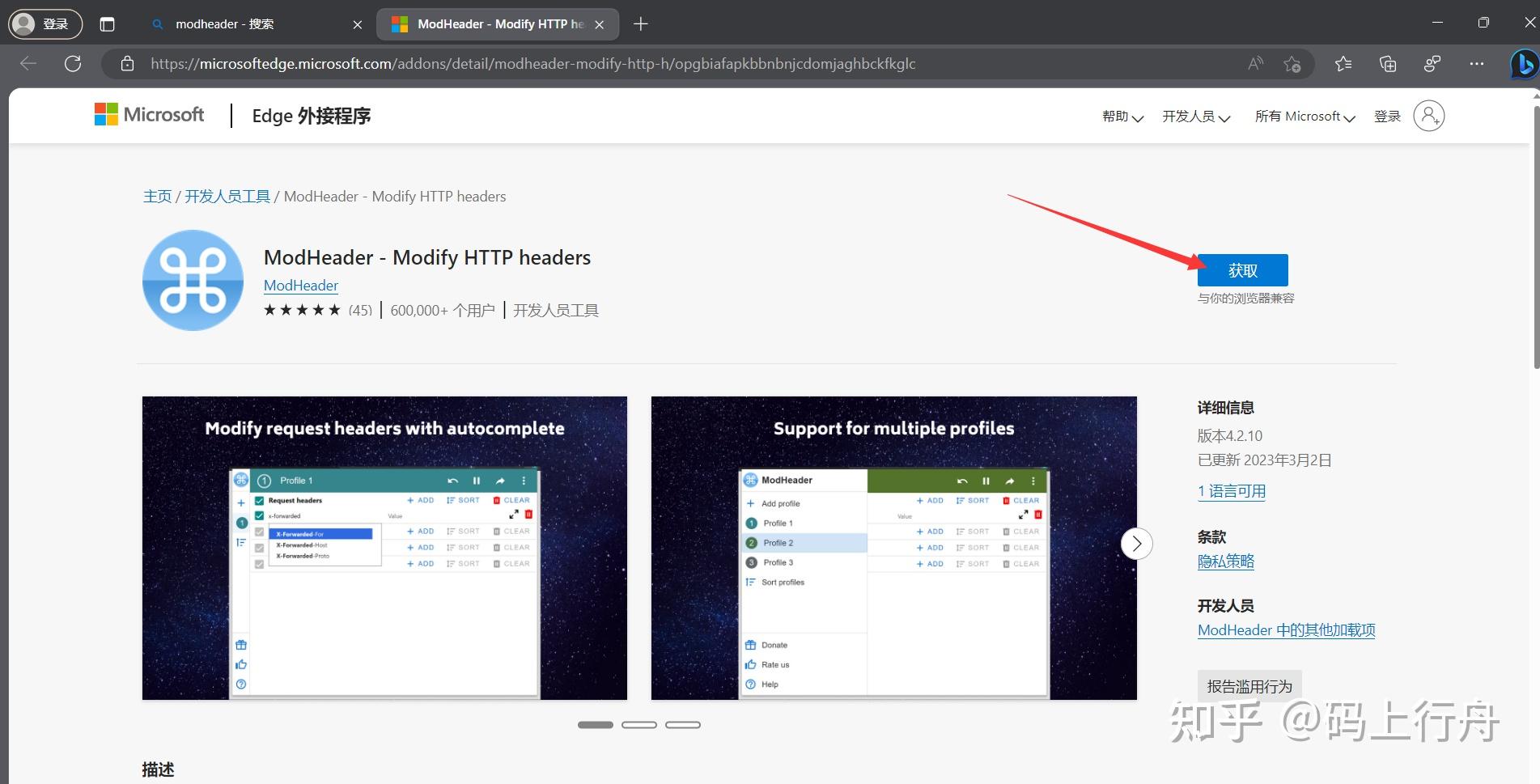Image resolution: width=1540 pixels, height=784 pixels.
Task: Open ModHeader 中的其他加载项 link
Action: pyautogui.click(x=1287, y=629)
